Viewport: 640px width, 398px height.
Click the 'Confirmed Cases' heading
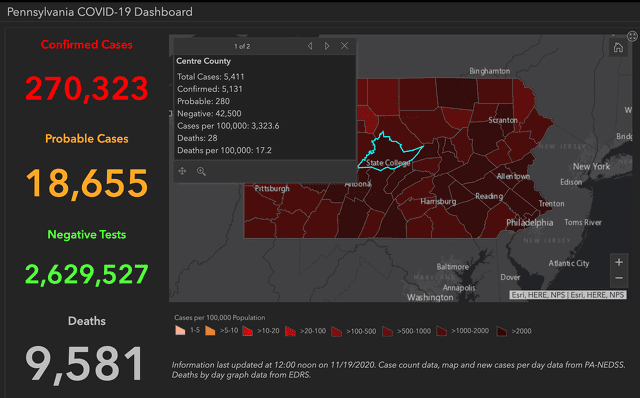(x=87, y=44)
